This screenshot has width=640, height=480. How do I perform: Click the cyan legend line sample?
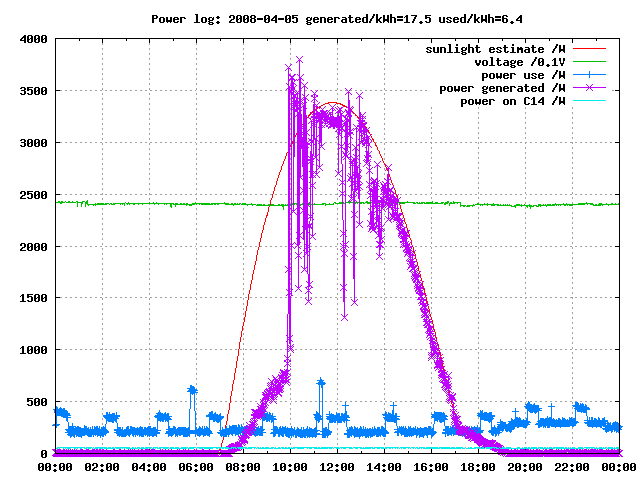click(589, 100)
